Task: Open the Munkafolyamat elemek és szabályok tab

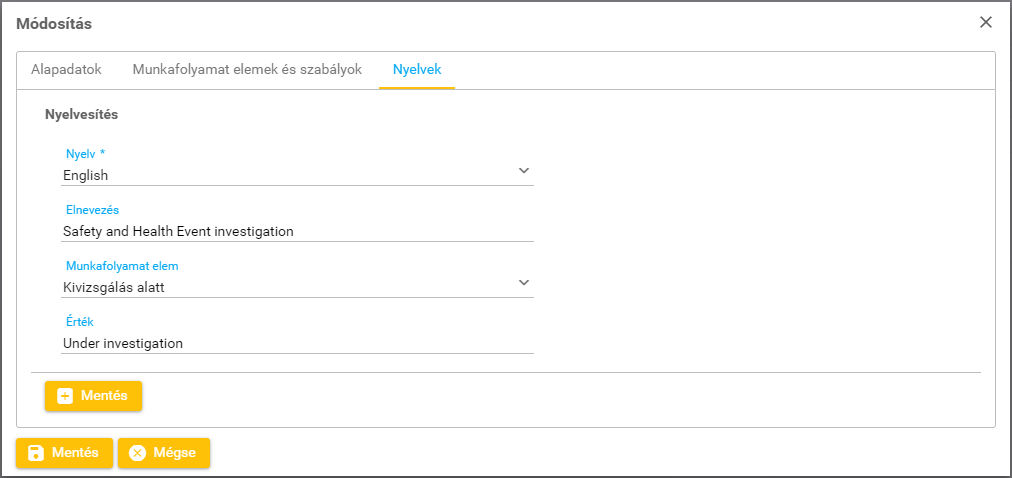Action: click(x=247, y=70)
